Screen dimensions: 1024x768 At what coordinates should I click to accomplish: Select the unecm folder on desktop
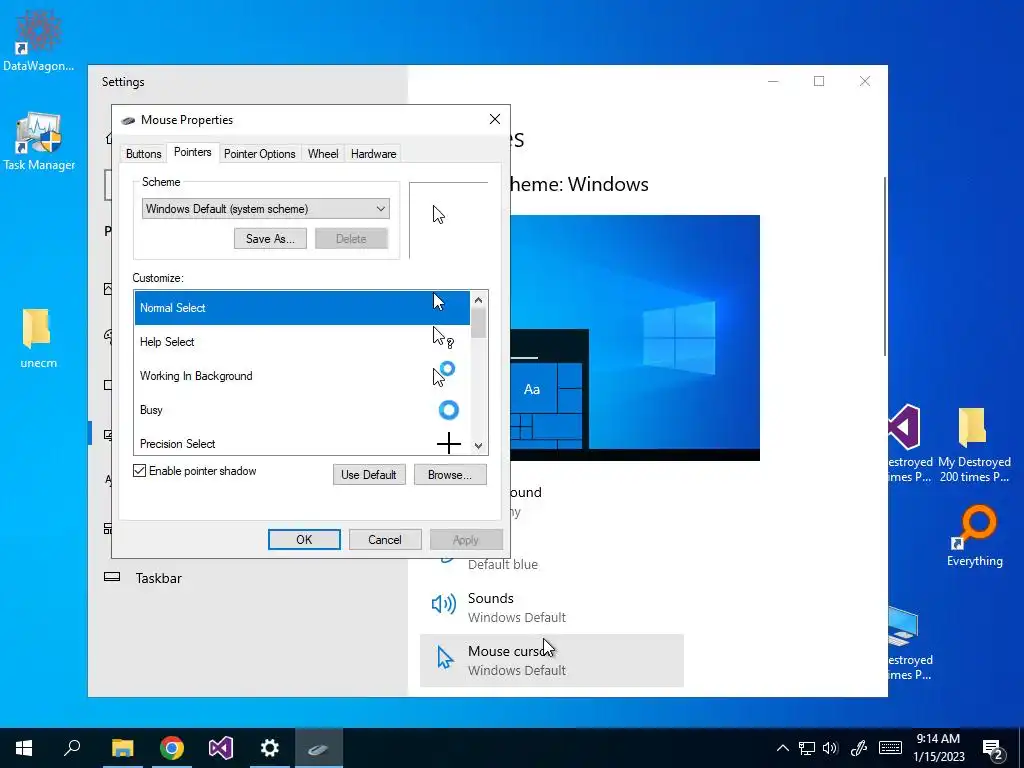[38, 338]
